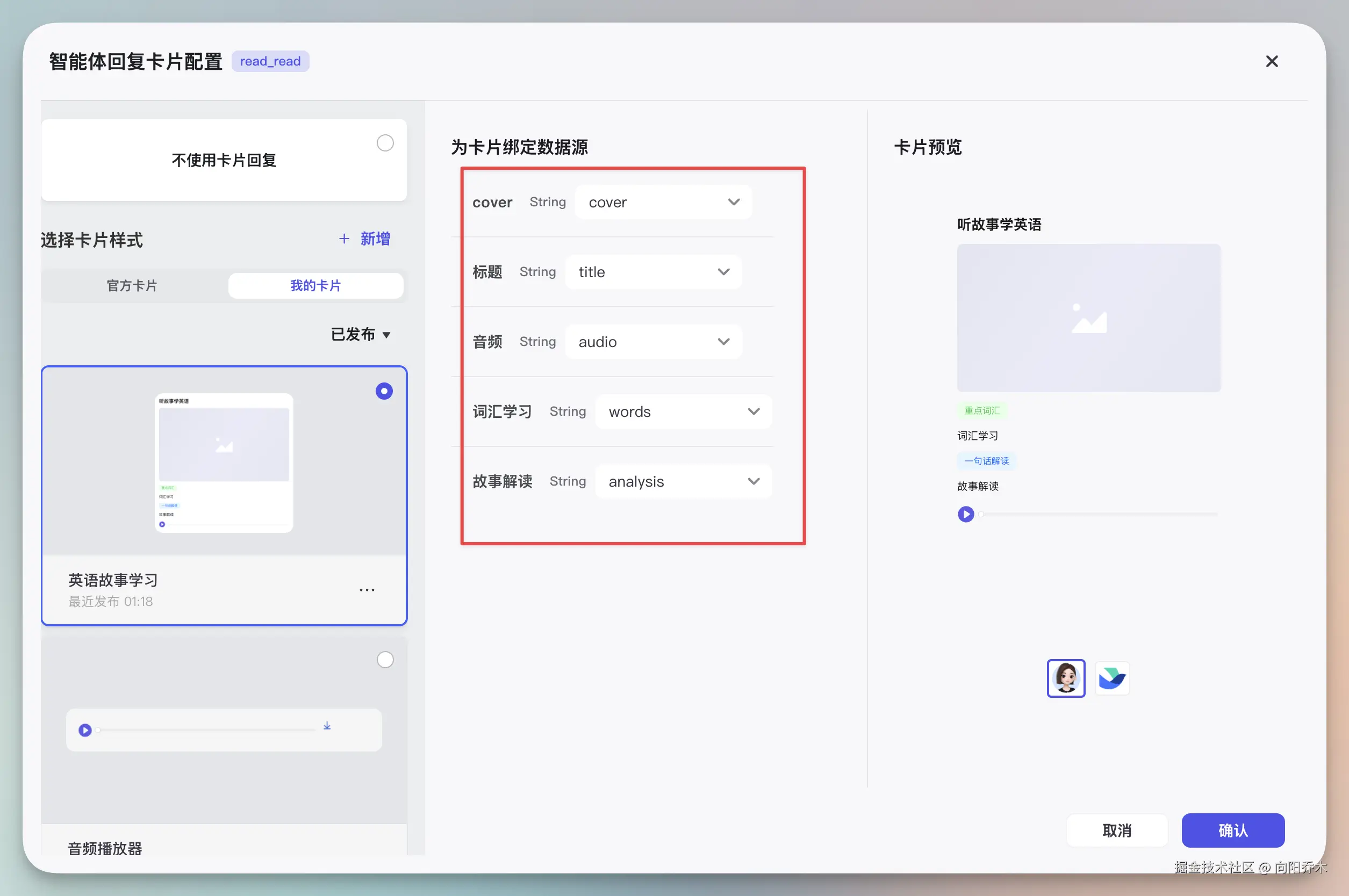Click the audio progress slider in preview

[1099, 514]
